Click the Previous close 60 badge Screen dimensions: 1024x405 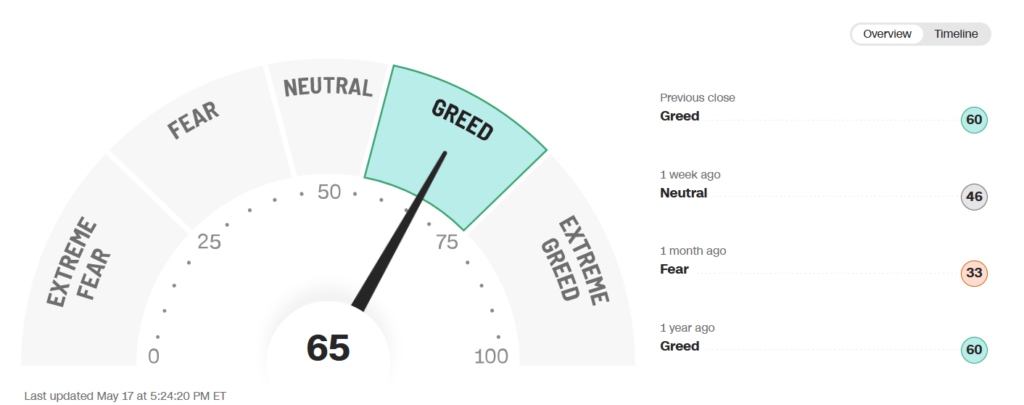pyautogui.click(x=974, y=120)
